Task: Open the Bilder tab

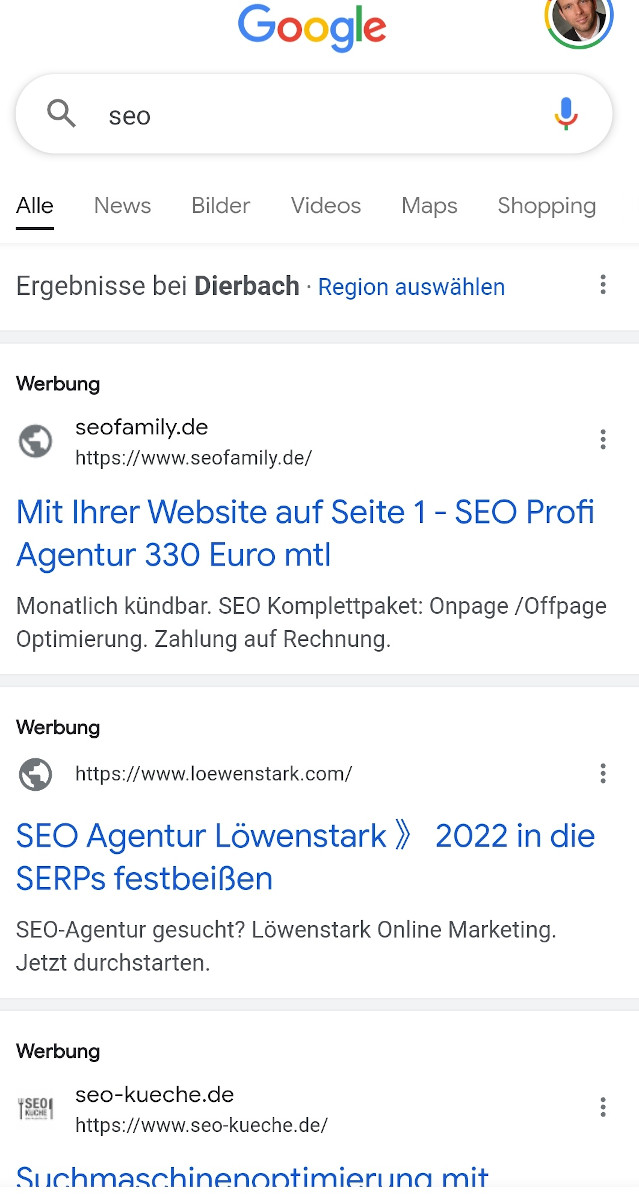Action: (x=220, y=206)
